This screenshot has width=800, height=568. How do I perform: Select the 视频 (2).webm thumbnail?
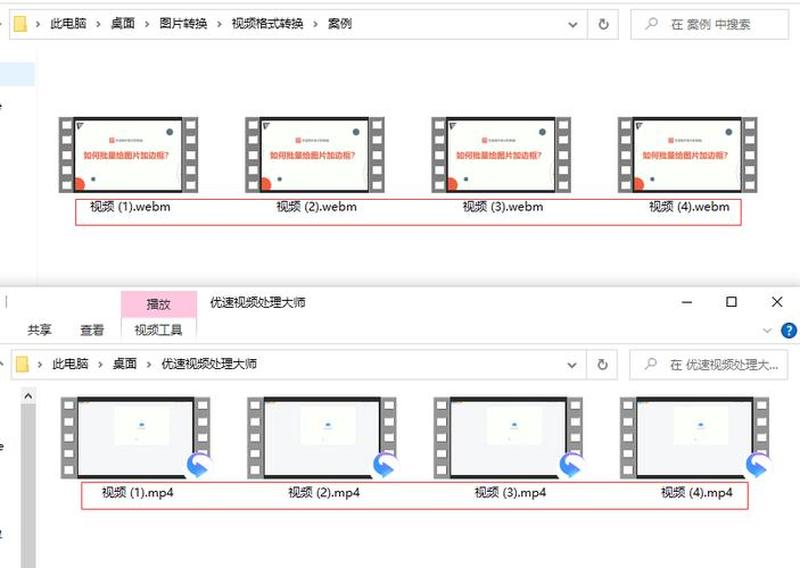click(315, 155)
